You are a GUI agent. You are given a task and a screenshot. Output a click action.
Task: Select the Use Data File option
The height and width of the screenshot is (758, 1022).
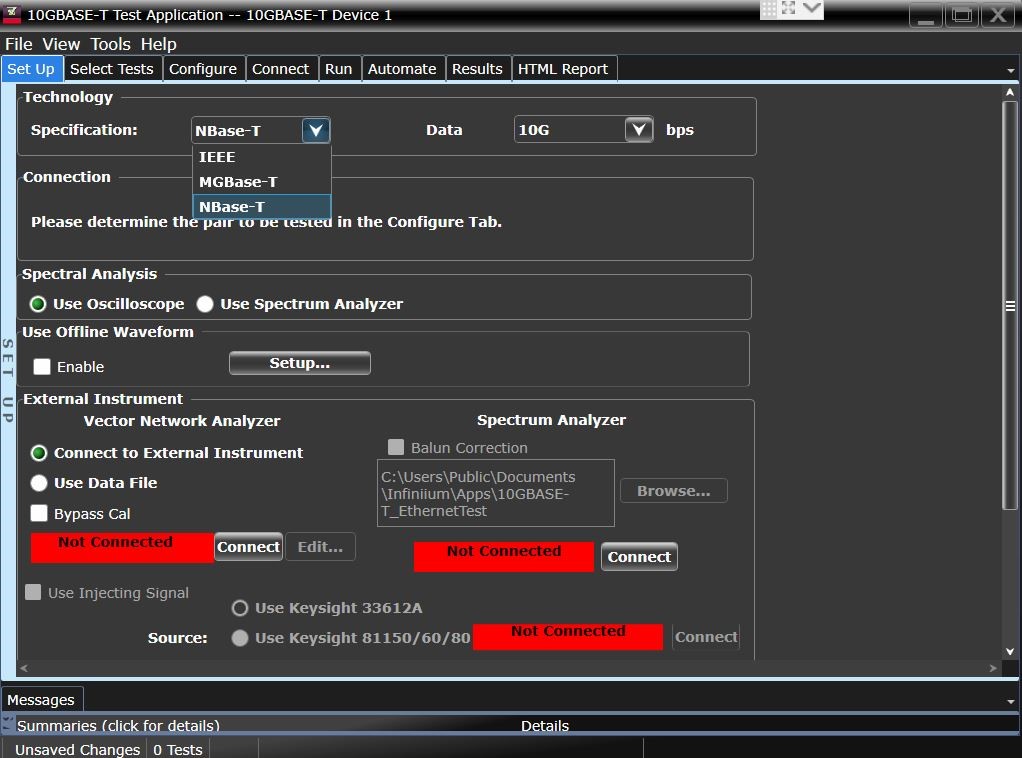coord(38,483)
